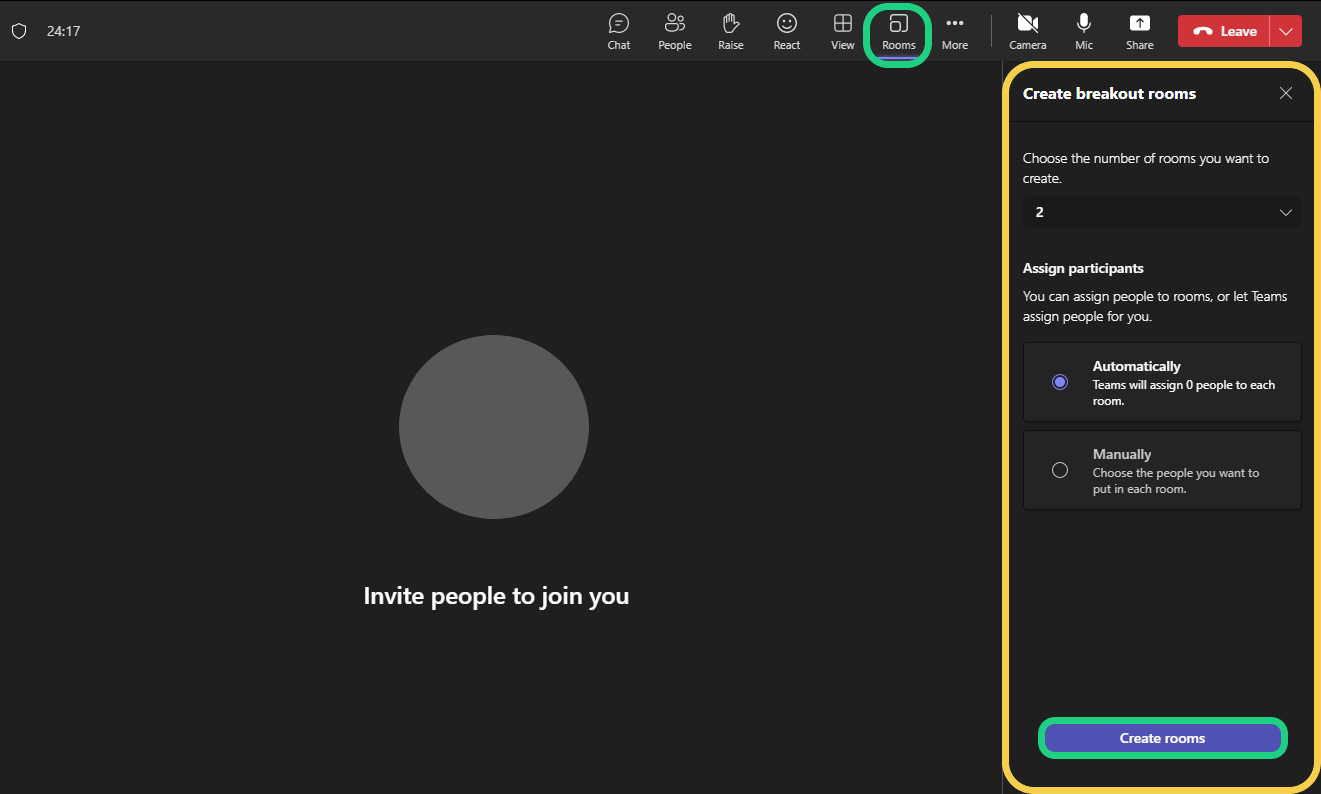Screen dimensions: 1321x794
Task: Share your screen content
Action: click(1139, 31)
